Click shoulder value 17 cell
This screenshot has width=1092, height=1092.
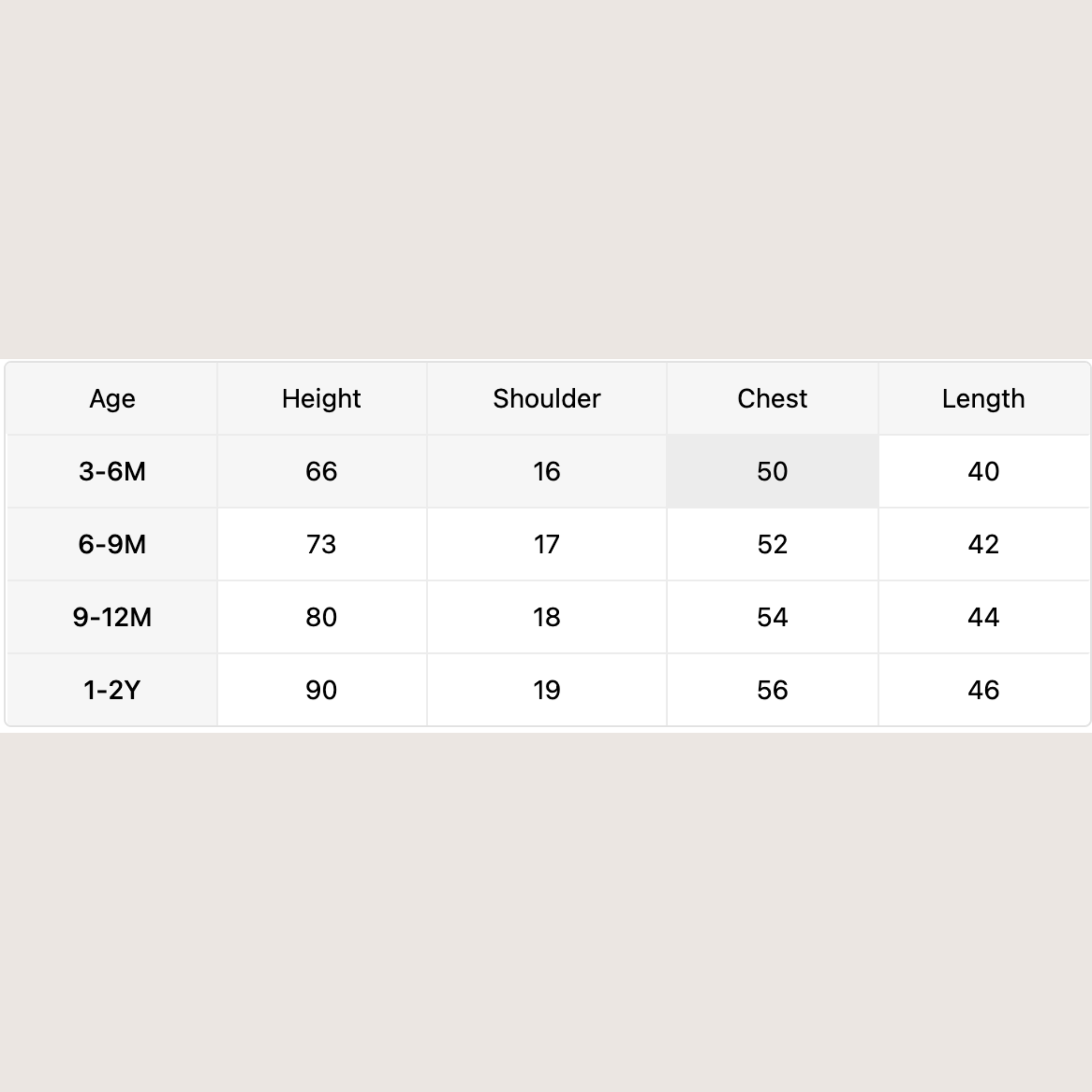(x=547, y=544)
